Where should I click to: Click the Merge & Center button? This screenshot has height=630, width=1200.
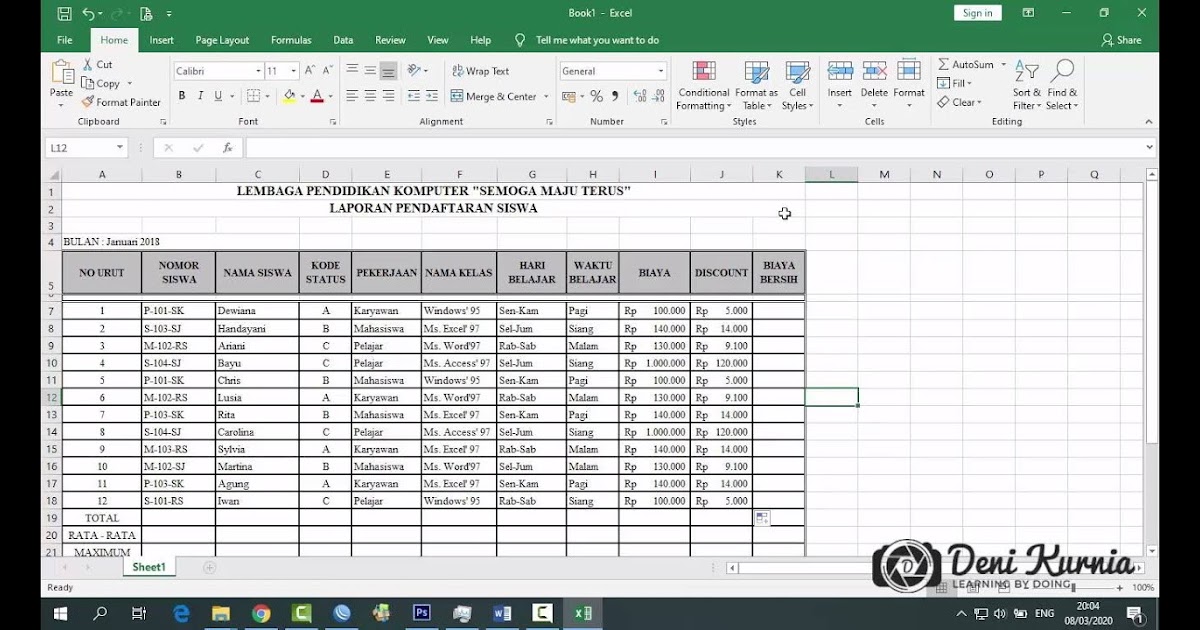click(x=493, y=96)
